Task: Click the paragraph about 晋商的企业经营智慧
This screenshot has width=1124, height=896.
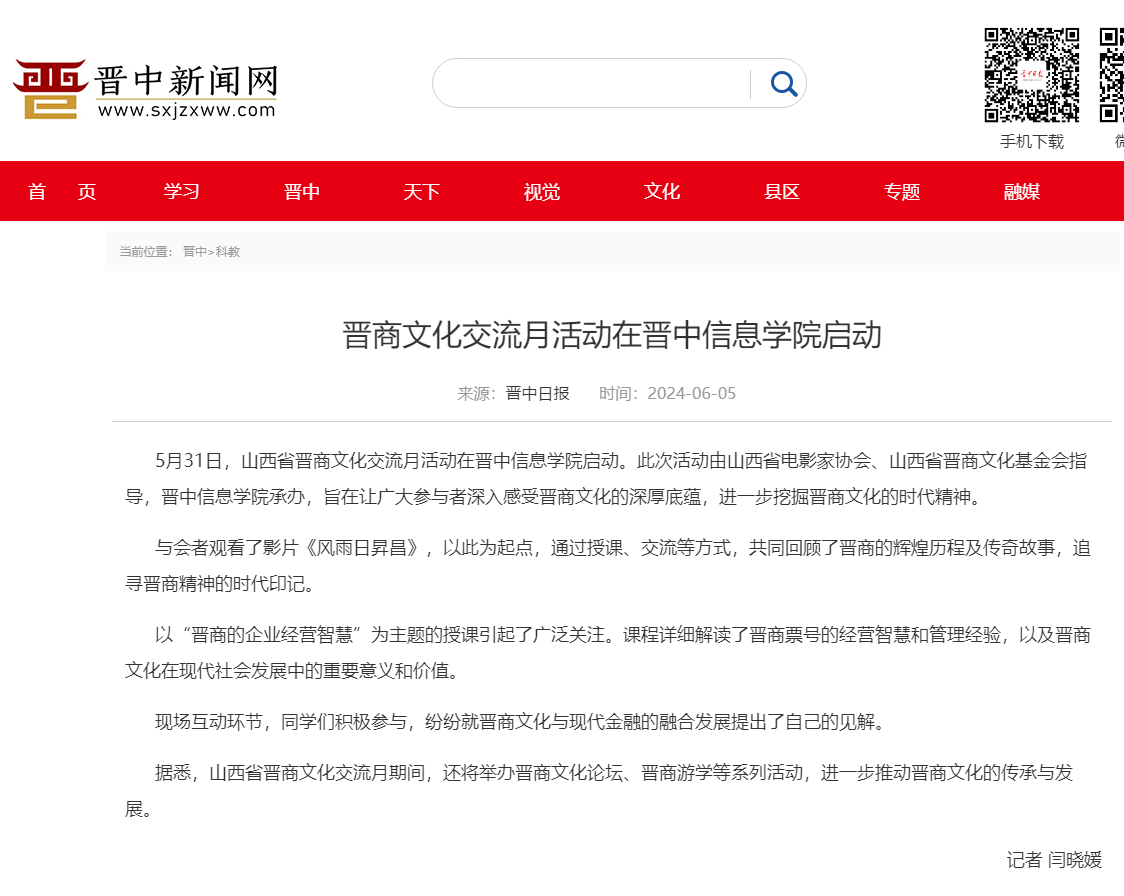Action: click(608, 652)
